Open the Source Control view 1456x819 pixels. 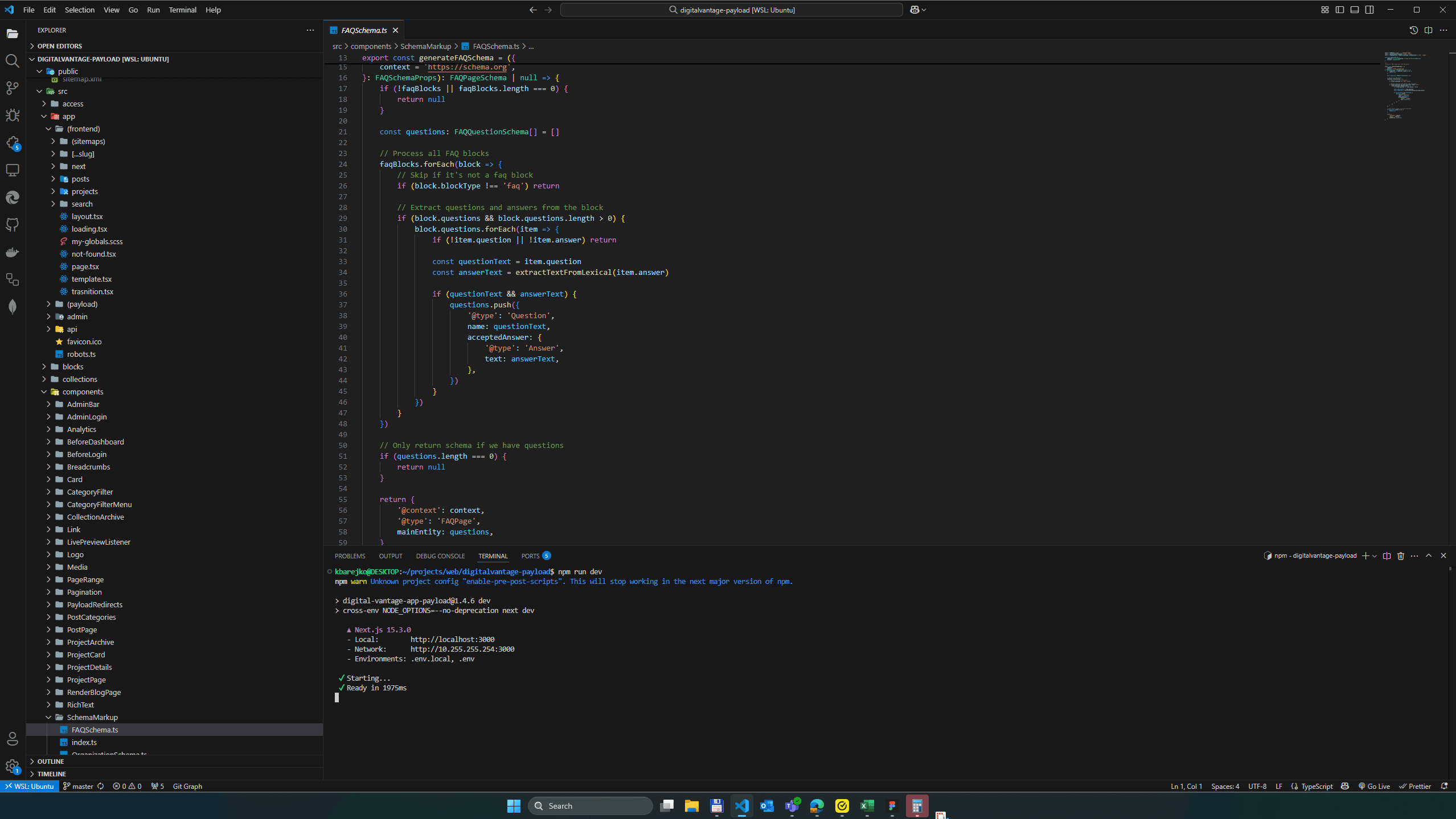click(x=13, y=88)
